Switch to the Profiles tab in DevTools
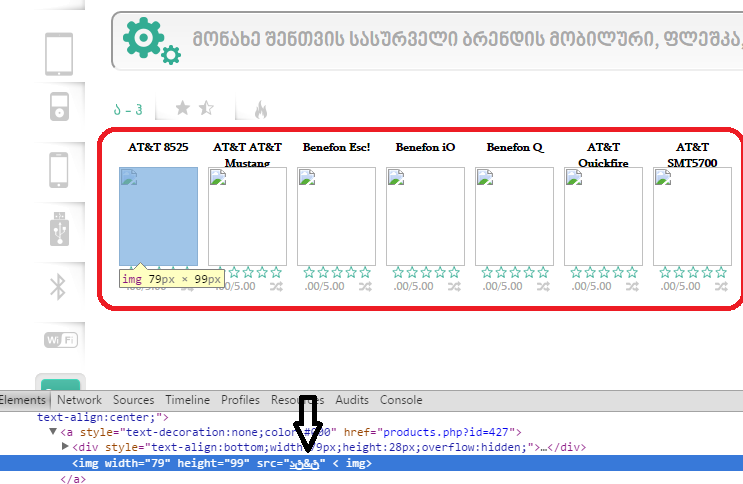Viewport: 743px width, 484px height. pos(240,400)
